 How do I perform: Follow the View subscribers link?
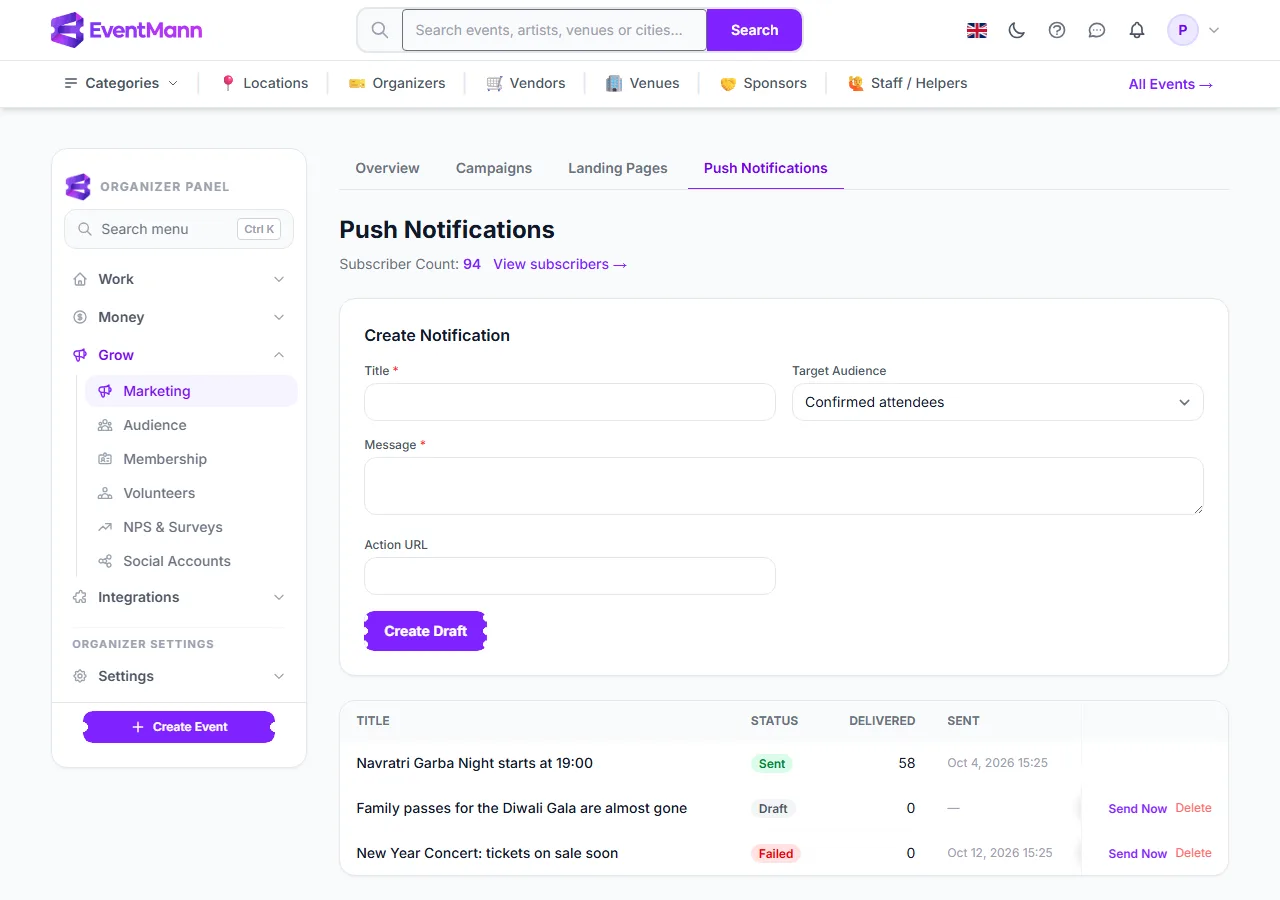point(560,264)
